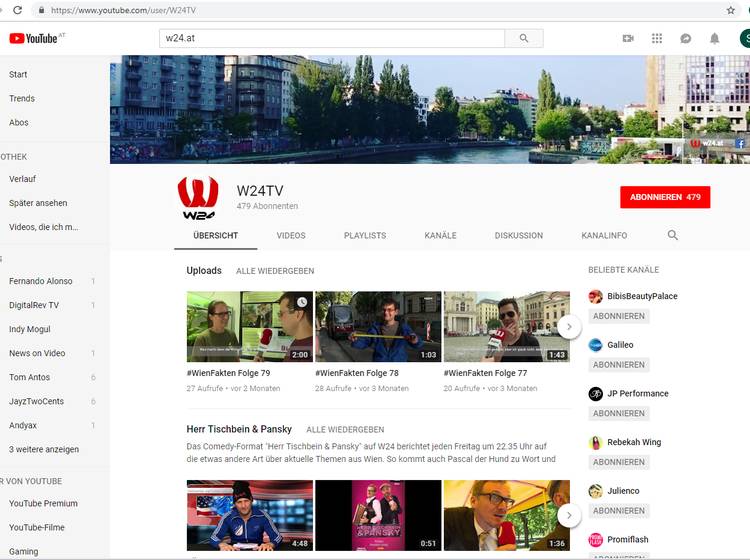Open the notifications bell

point(714,38)
